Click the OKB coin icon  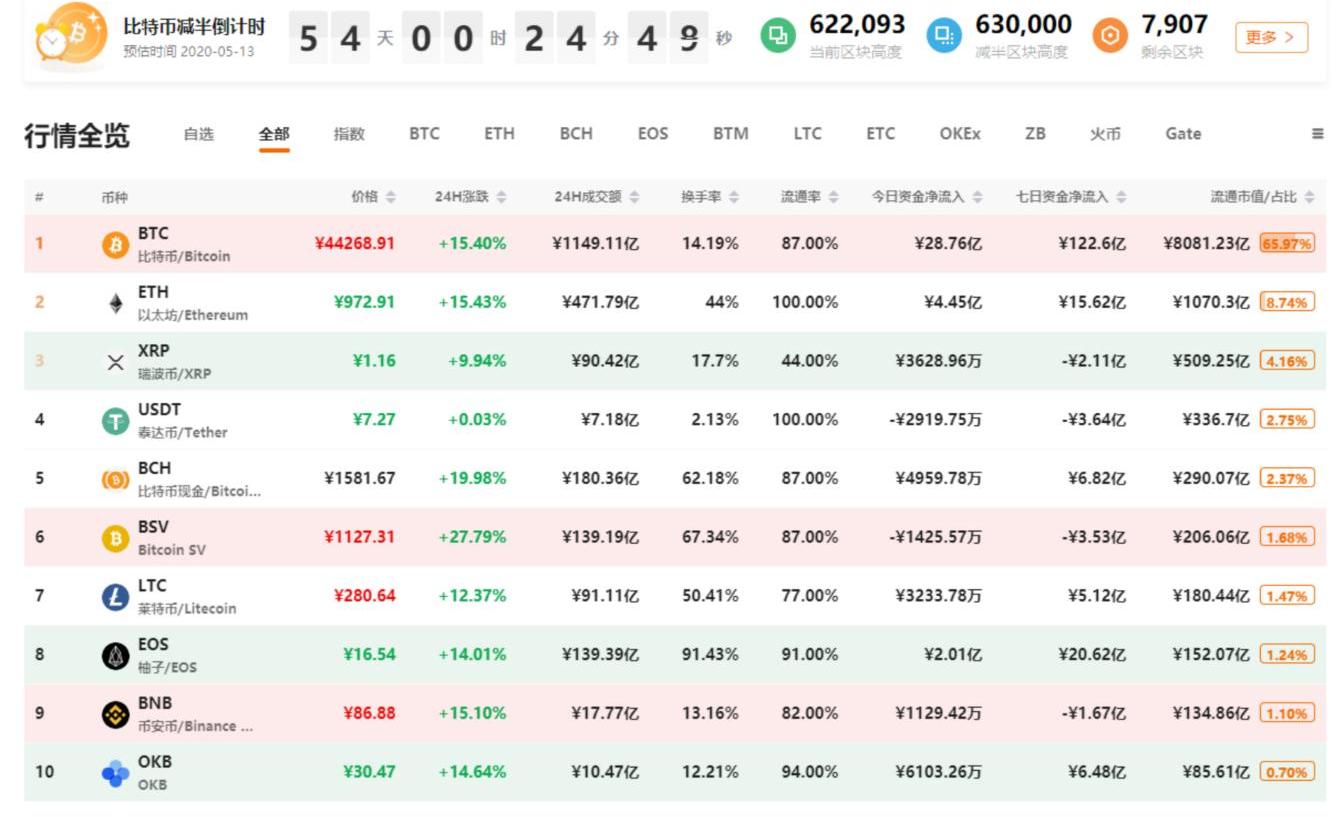tap(116, 773)
